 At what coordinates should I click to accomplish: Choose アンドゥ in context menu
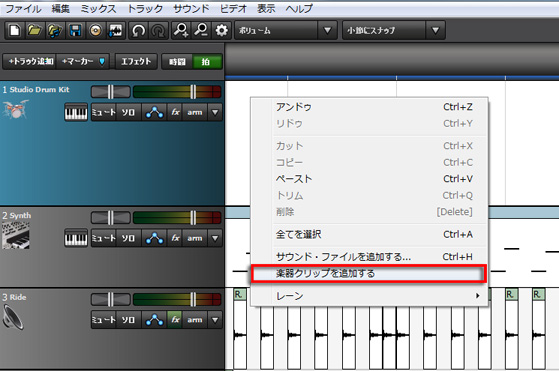(x=369, y=107)
